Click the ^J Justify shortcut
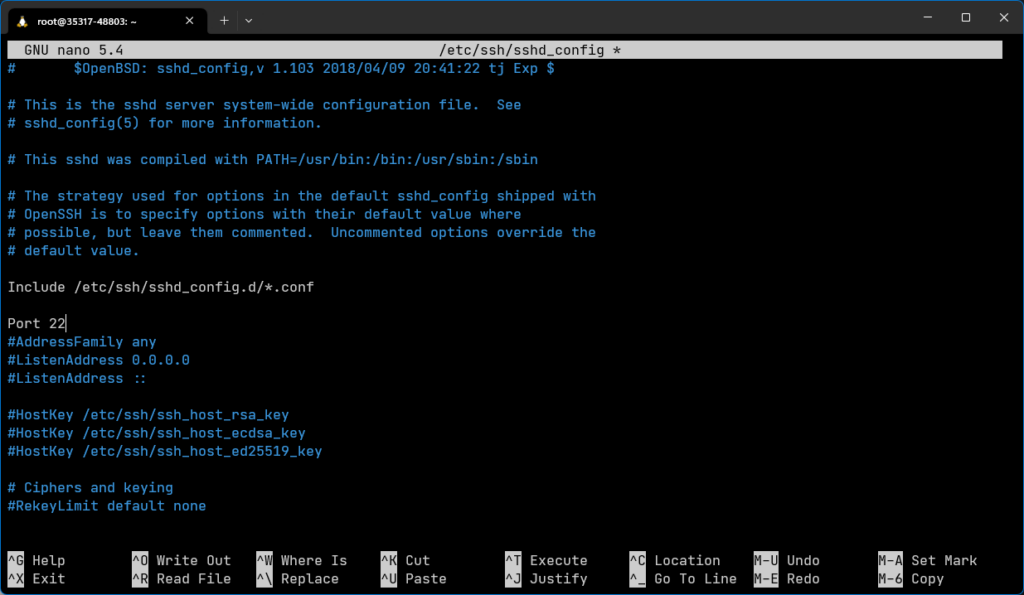The height and width of the screenshot is (595, 1024). tap(547, 579)
